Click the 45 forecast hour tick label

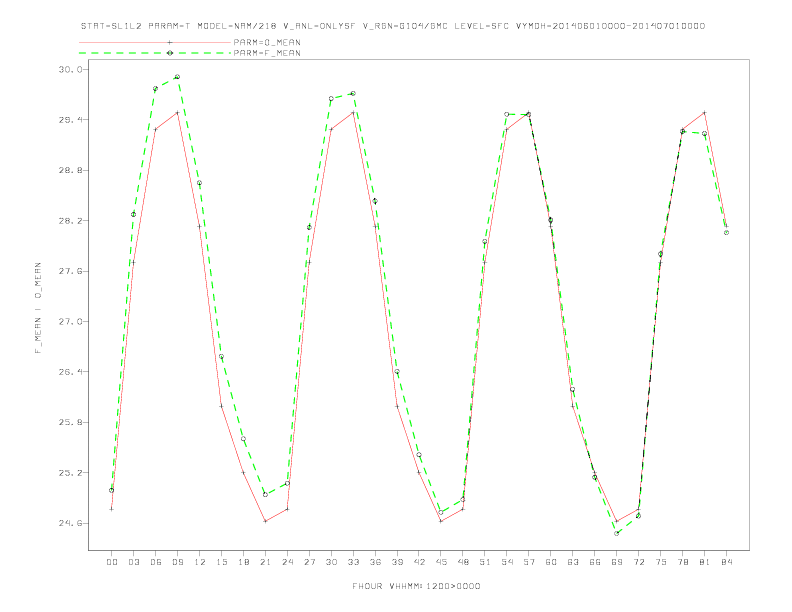(x=441, y=562)
